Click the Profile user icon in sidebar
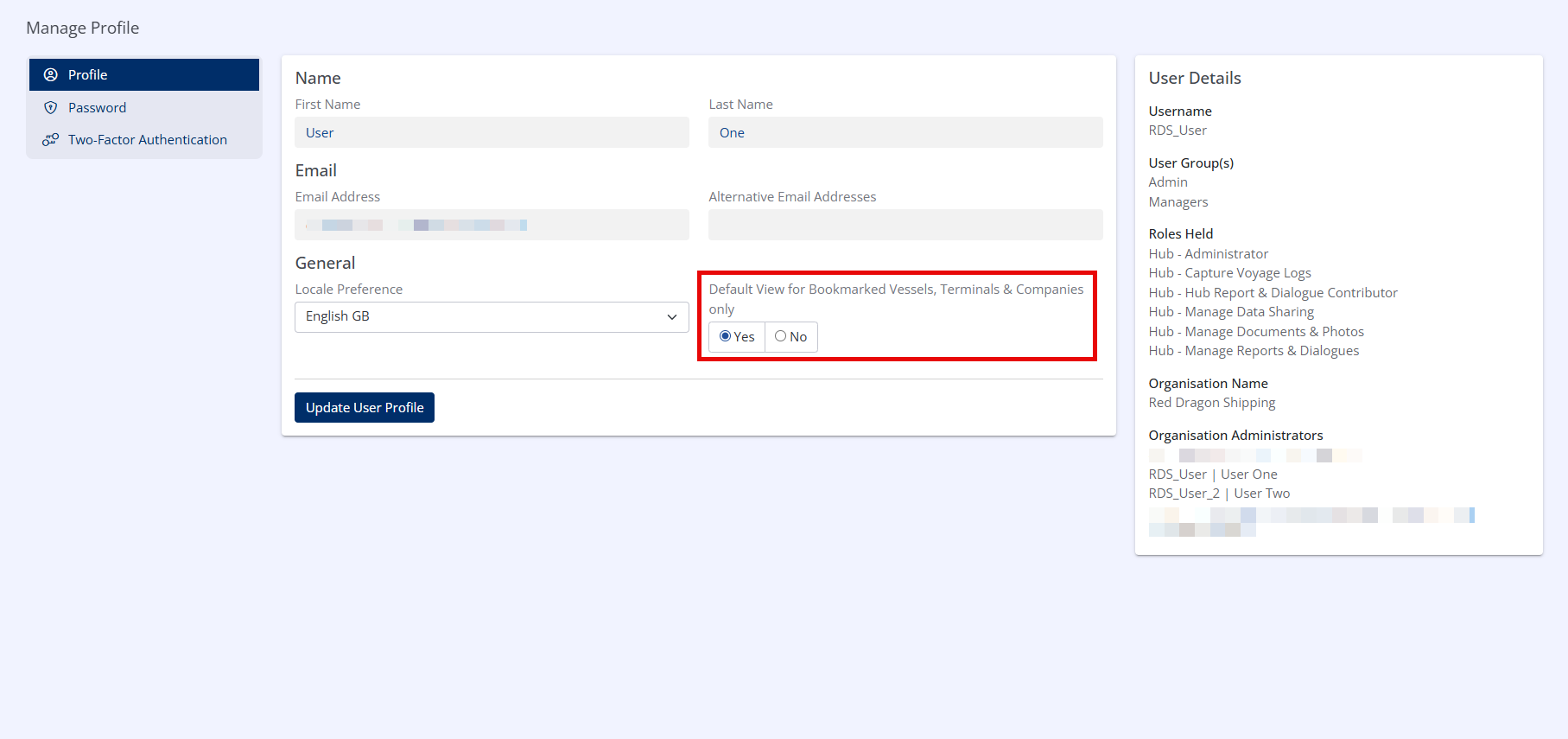 pyautogui.click(x=51, y=74)
